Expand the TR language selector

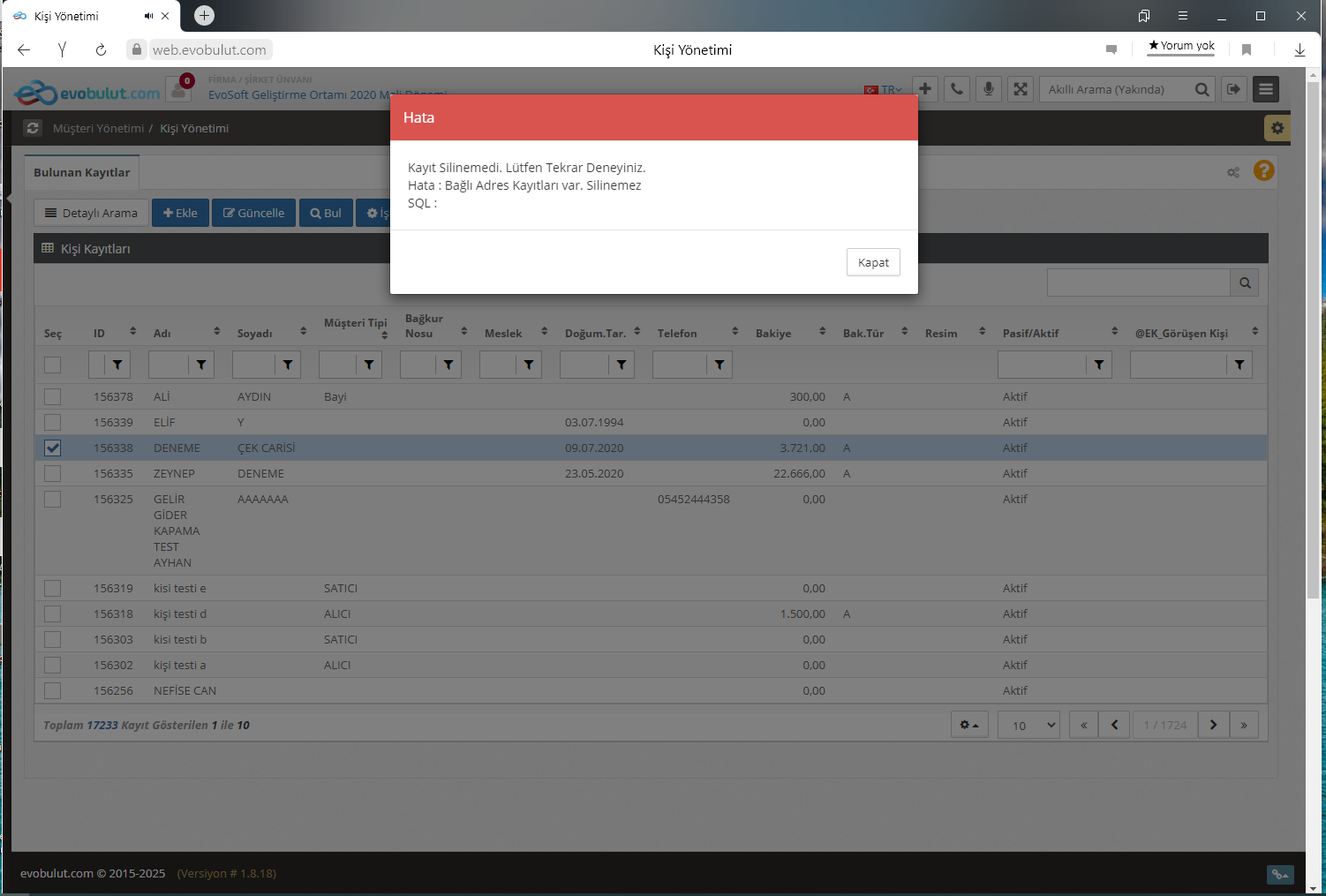click(884, 90)
